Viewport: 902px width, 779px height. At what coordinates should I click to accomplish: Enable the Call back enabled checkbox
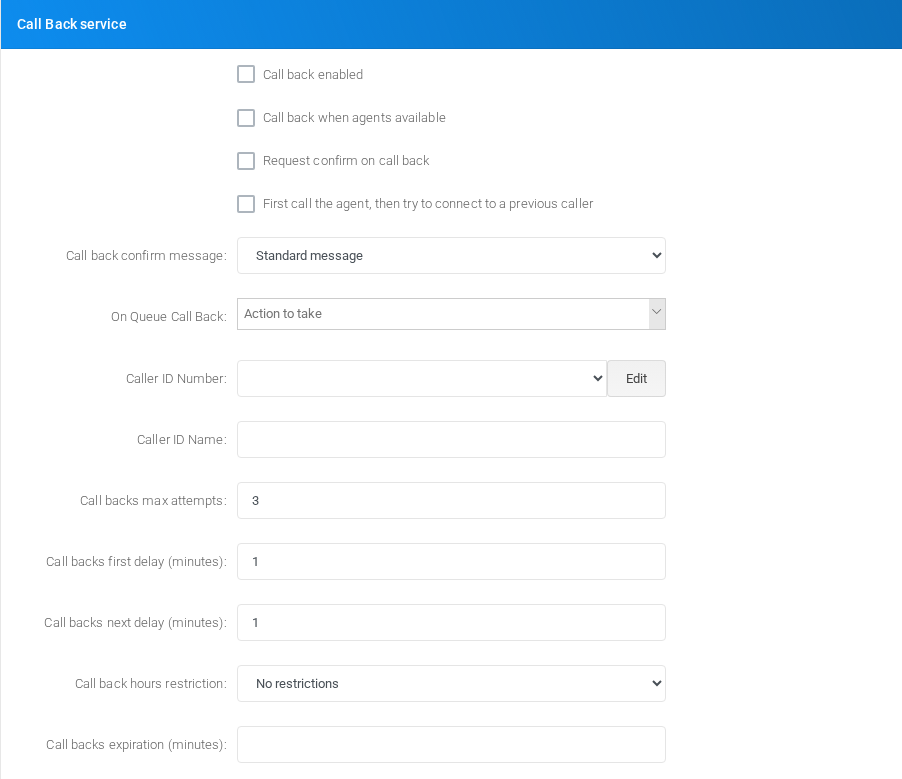coord(246,74)
